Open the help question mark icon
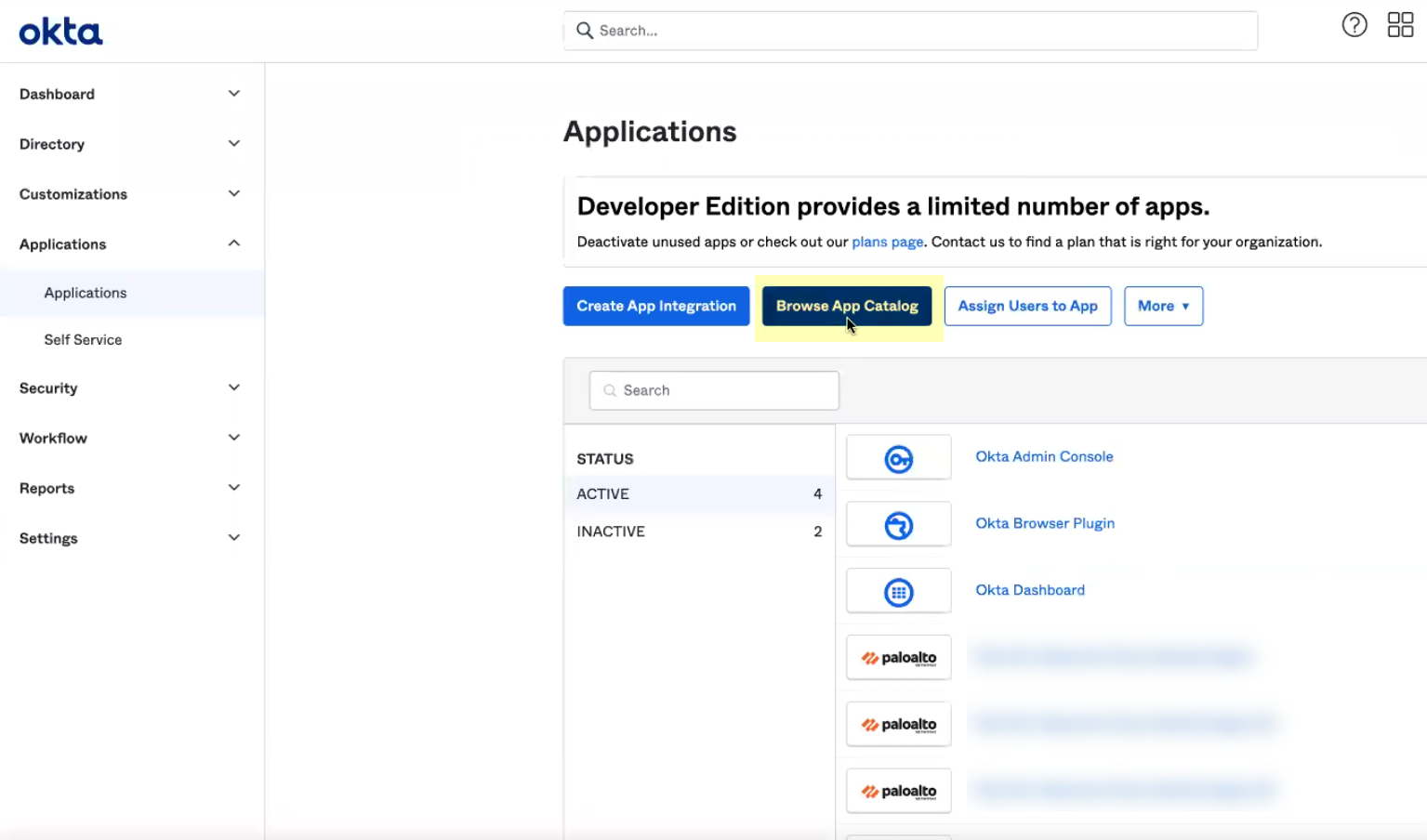1427x840 pixels. (x=1354, y=25)
